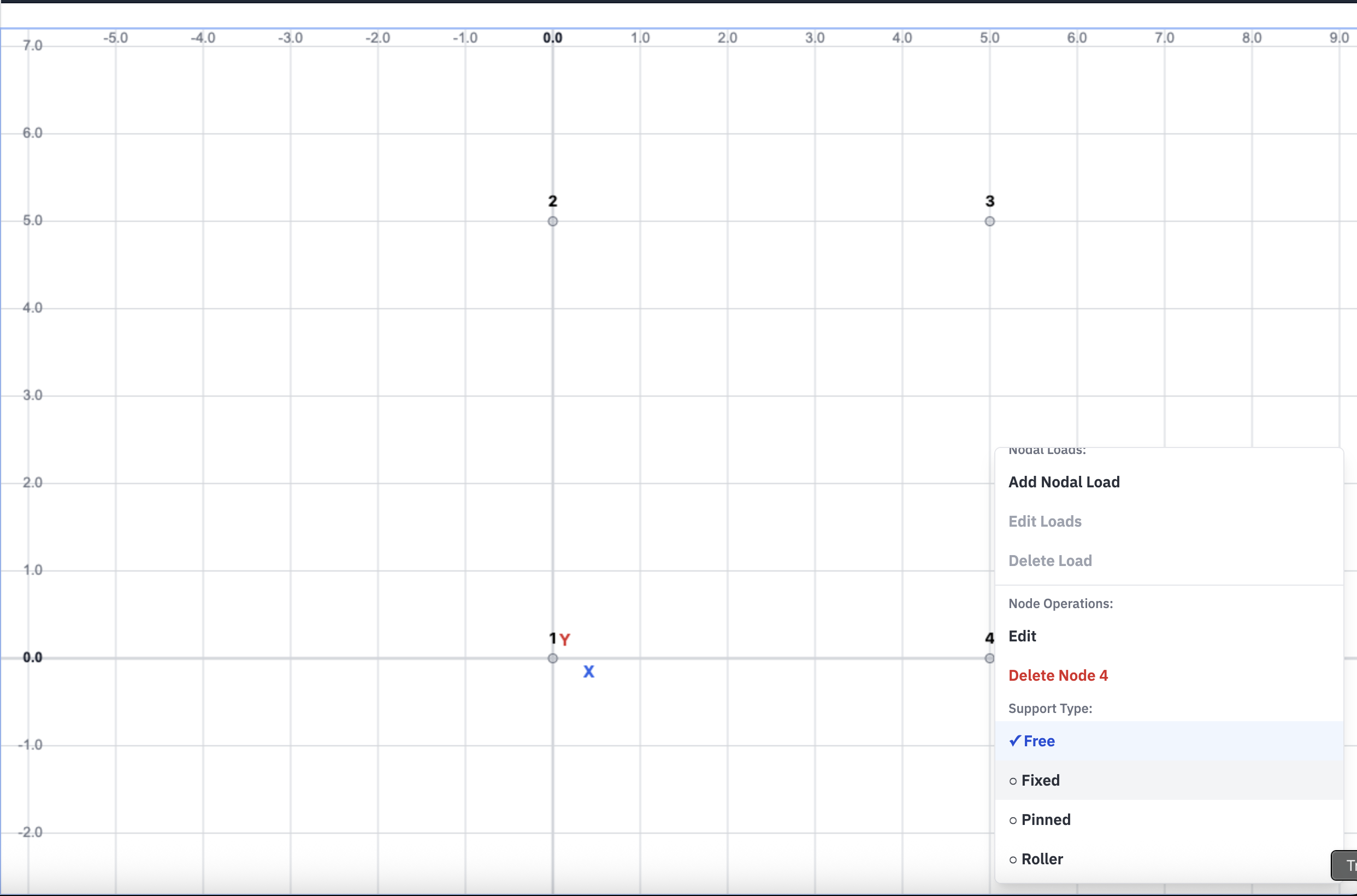Set support type to Pinned
Viewport: 1357px width, 896px height.
tap(1046, 820)
